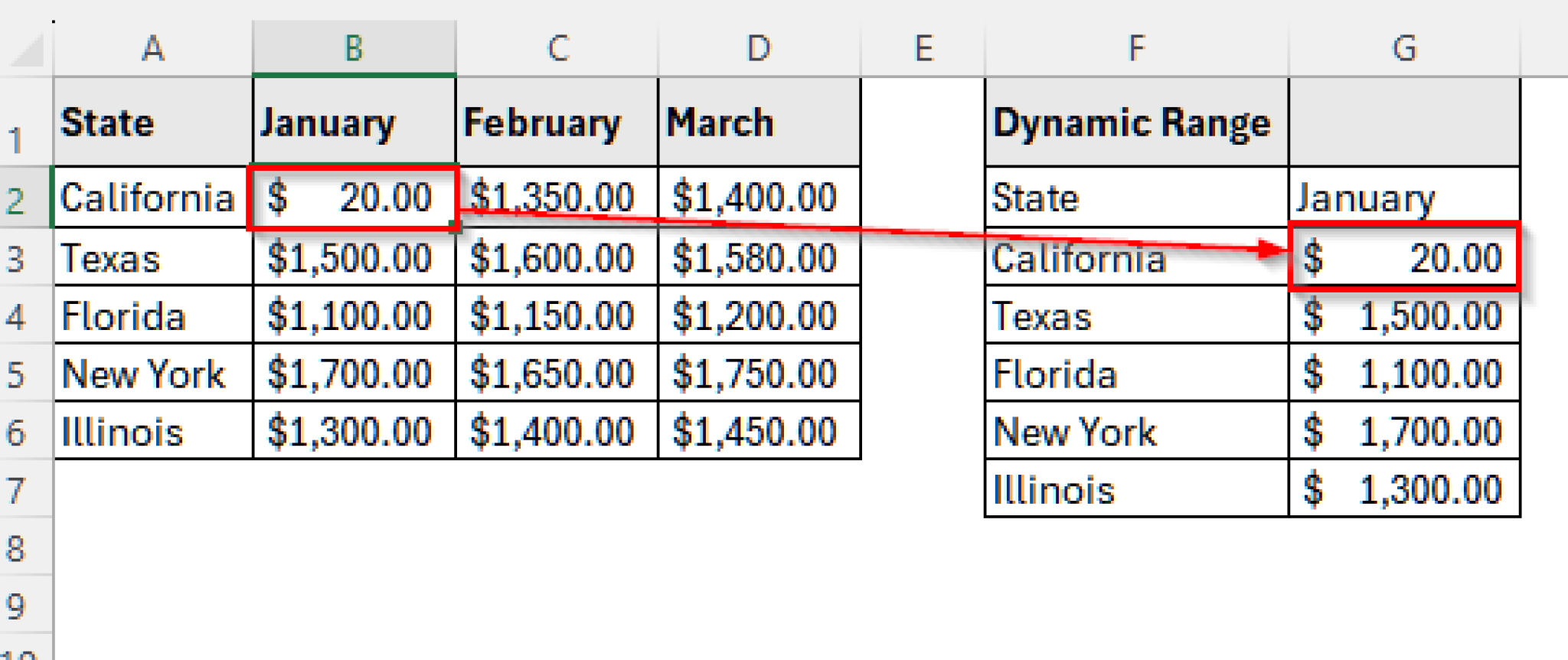1568x660 pixels.
Task: Click the highlighted $20.00 cell in column B
Action: click(x=352, y=197)
